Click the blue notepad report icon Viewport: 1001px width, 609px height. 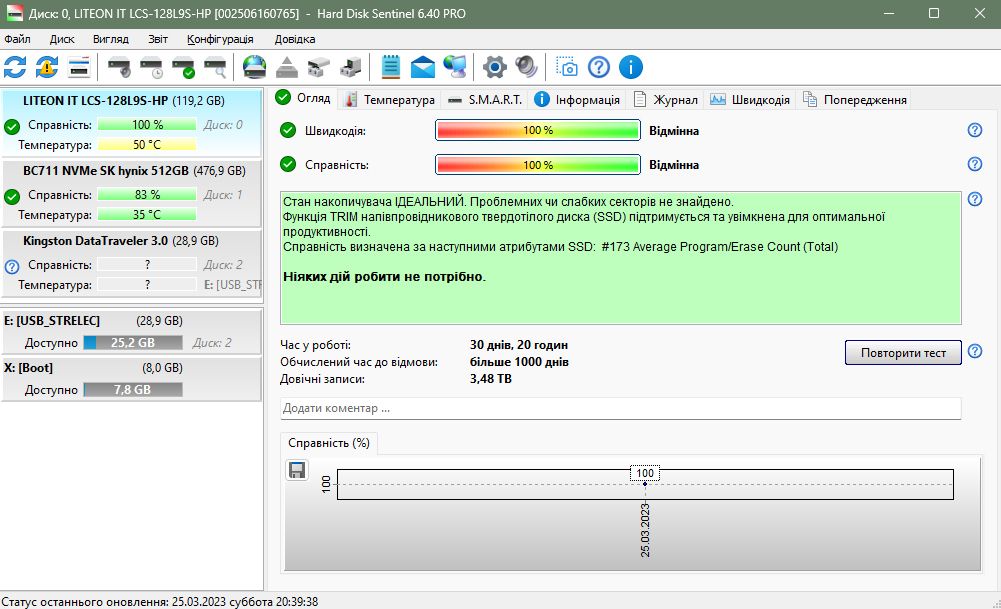(x=390, y=67)
